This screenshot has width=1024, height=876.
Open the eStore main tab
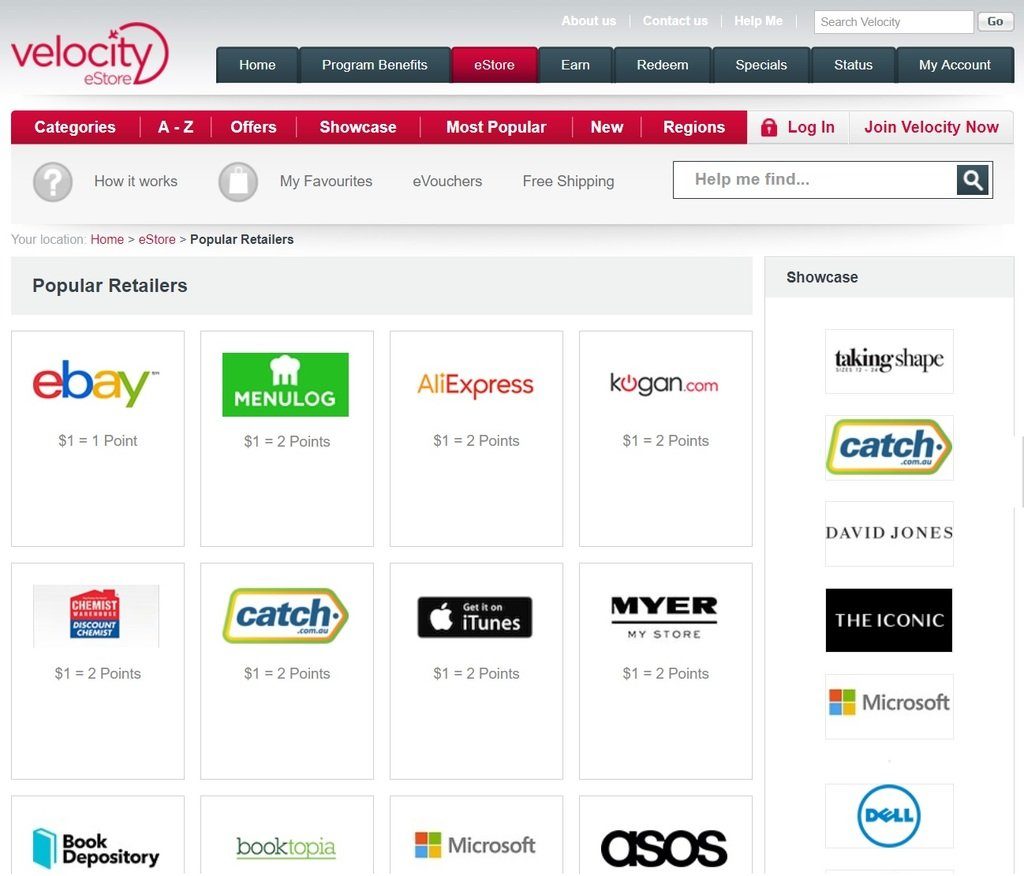(x=494, y=65)
